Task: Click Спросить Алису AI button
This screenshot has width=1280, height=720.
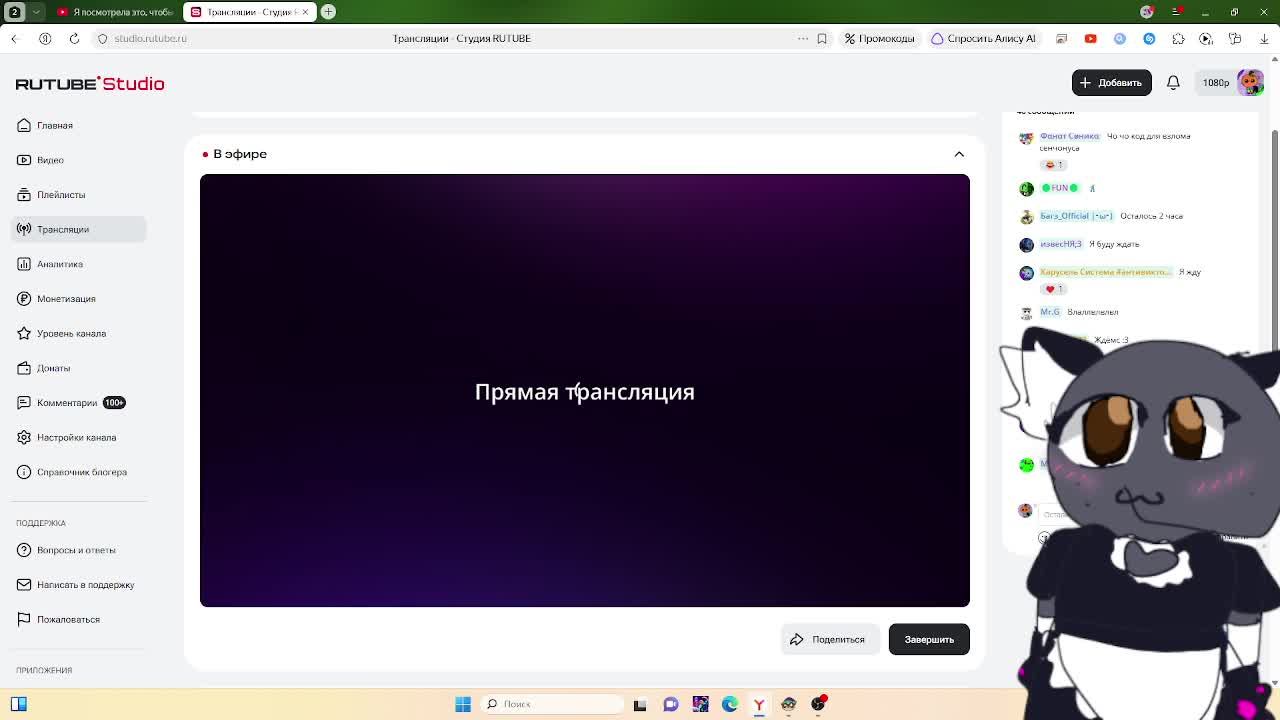Action: pos(984,38)
